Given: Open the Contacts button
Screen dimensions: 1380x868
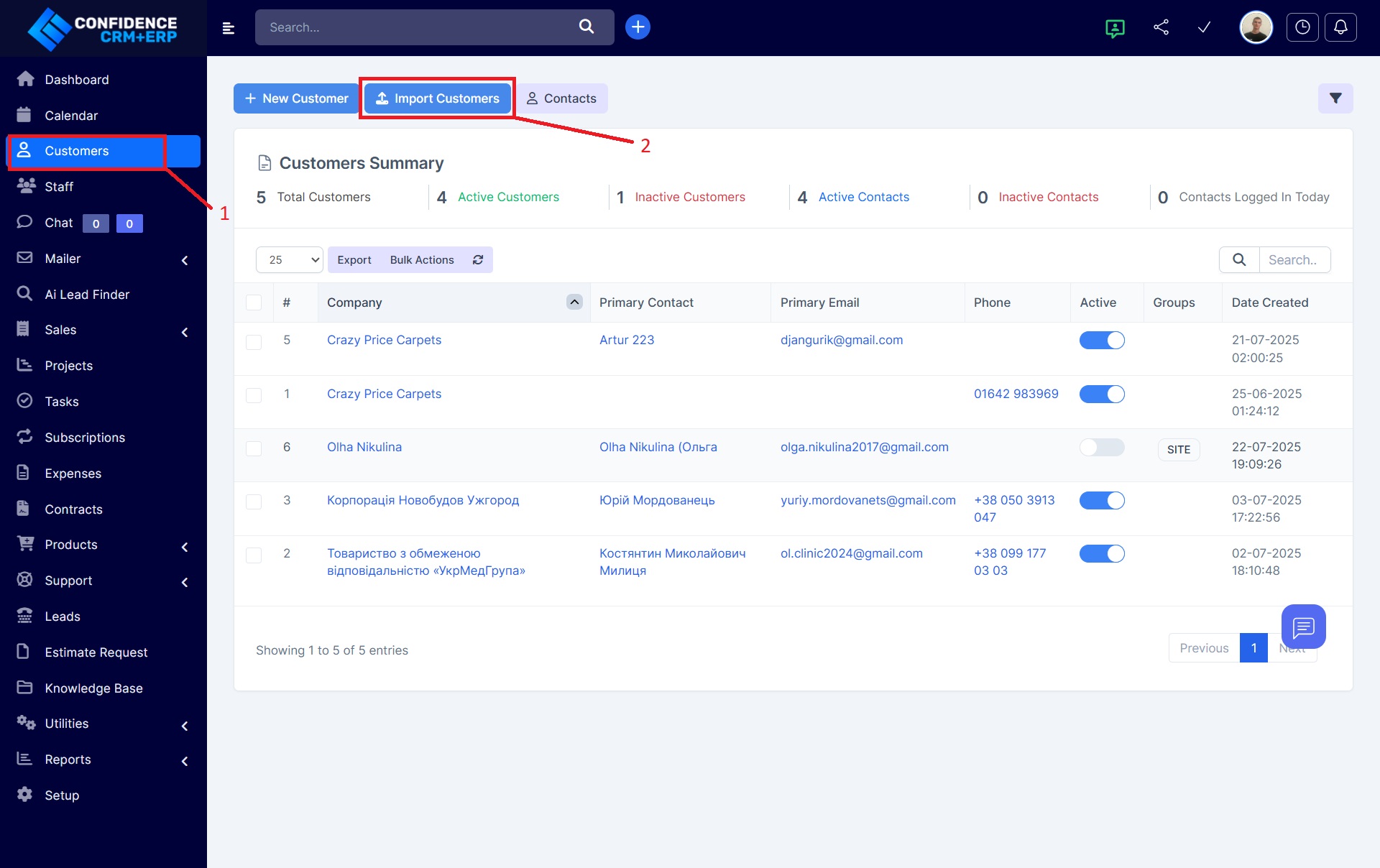Looking at the screenshot, I should click(x=561, y=98).
